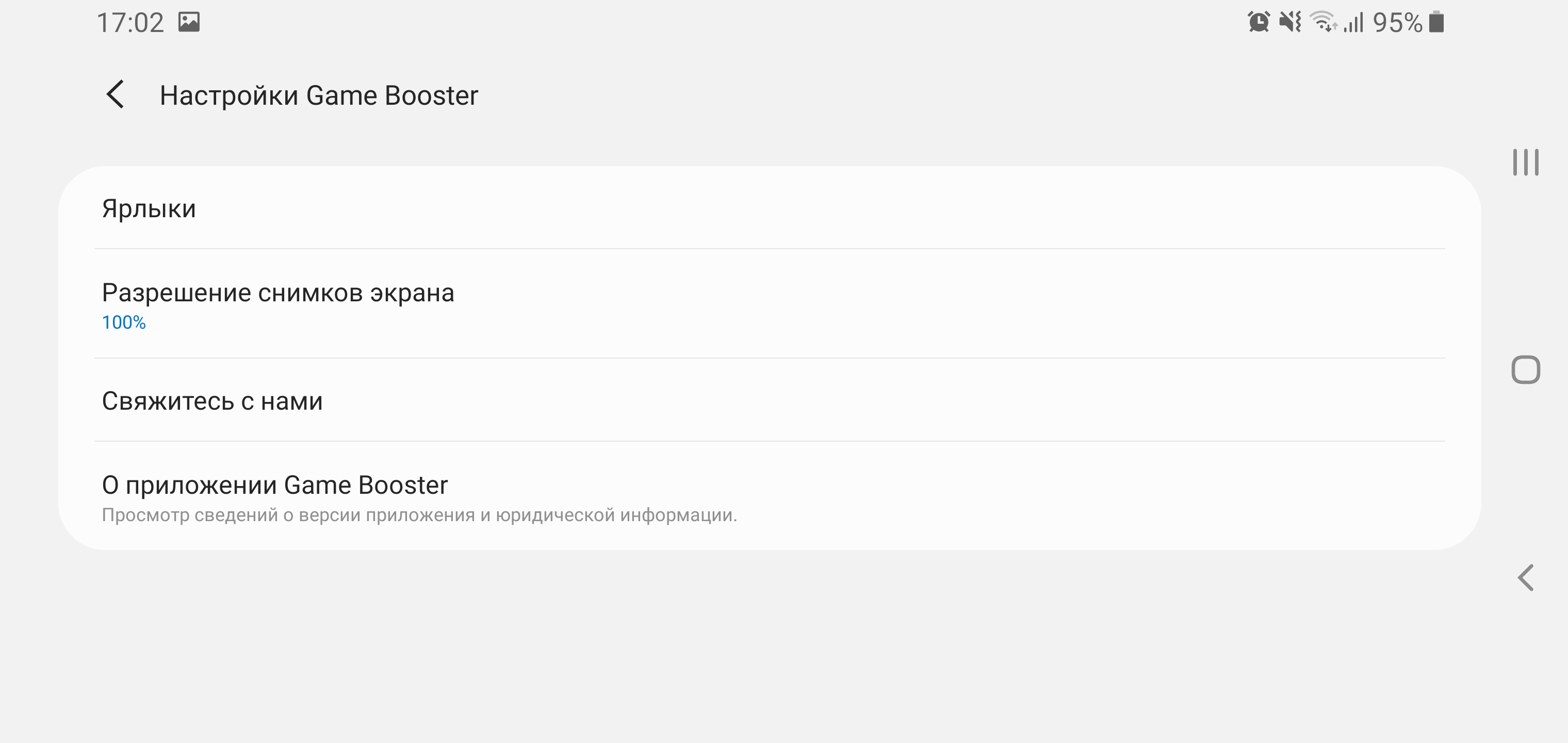Tap the battery icon in status bar
The height and width of the screenshot is (743, 1568).
[1436, 22]
